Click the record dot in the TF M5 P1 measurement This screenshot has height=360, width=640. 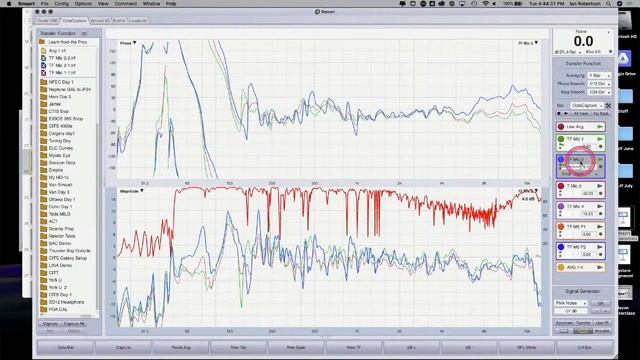[600, 234]
